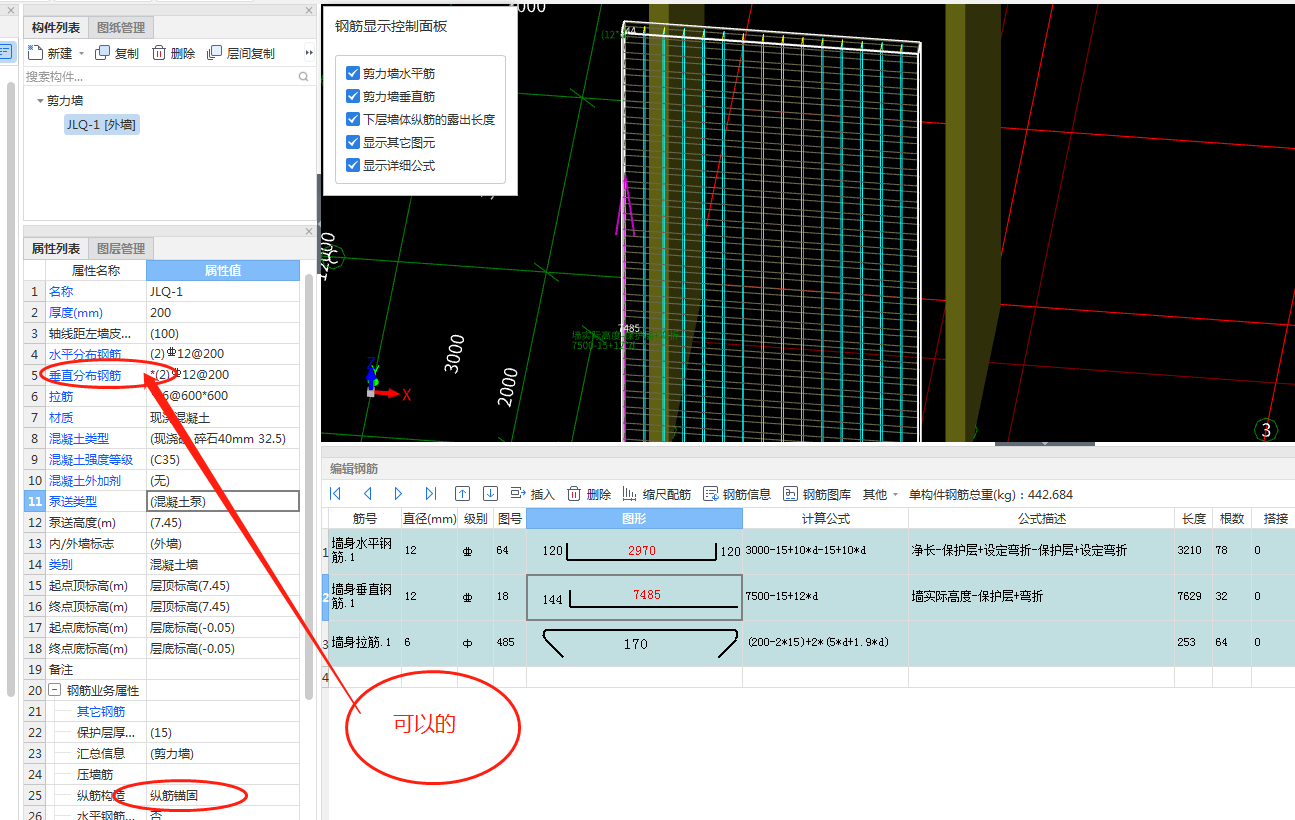Viewport: 1295px width, 820px height.
Task: Click the 纵筋锚固 property value
Action: coord(223,795)
